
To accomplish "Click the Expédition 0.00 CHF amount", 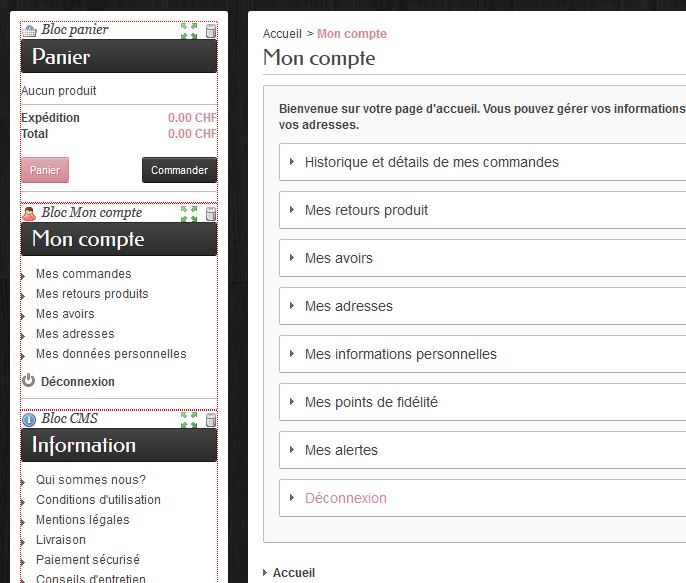I will (192, 118).
